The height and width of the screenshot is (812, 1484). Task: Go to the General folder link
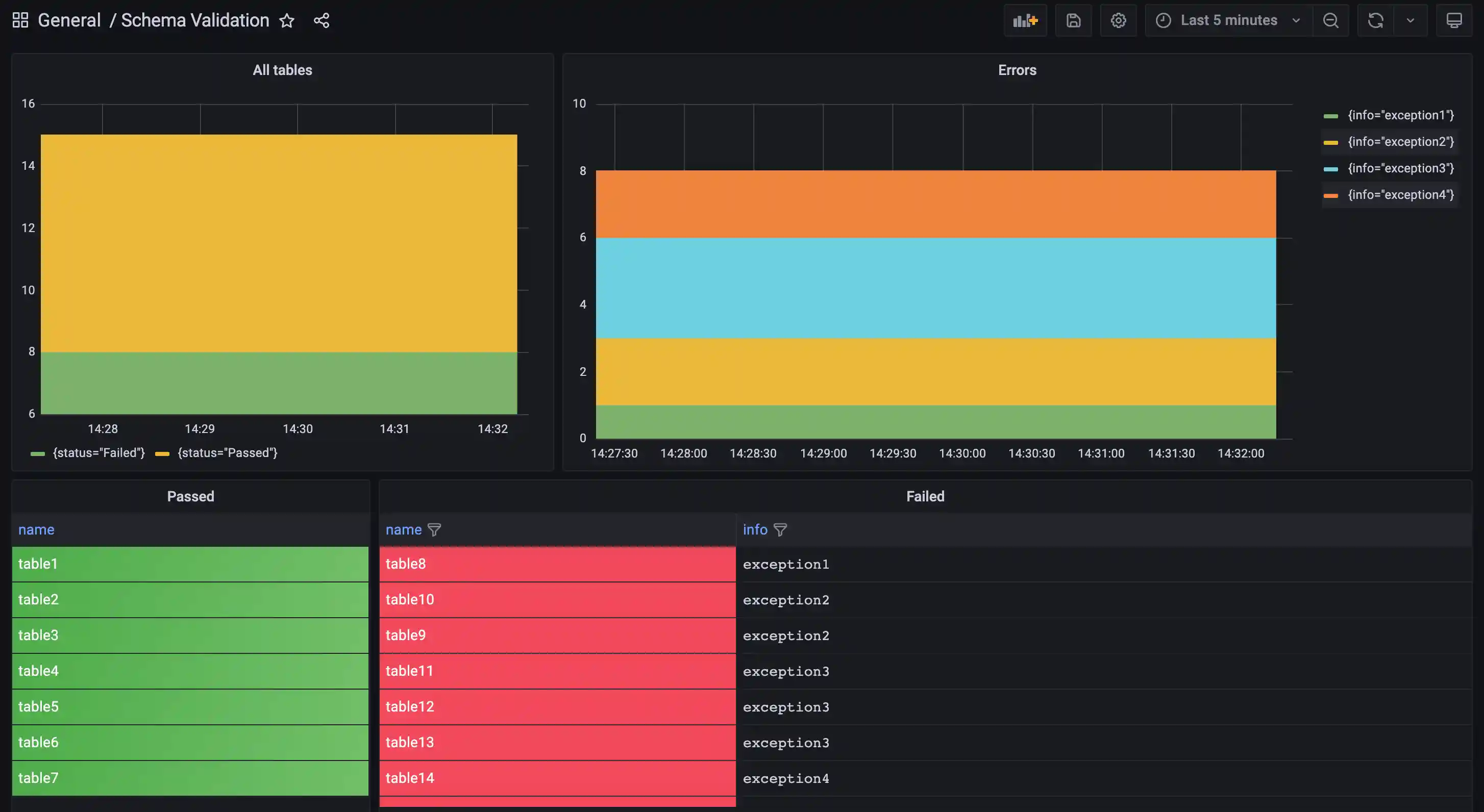pos(69,21)
